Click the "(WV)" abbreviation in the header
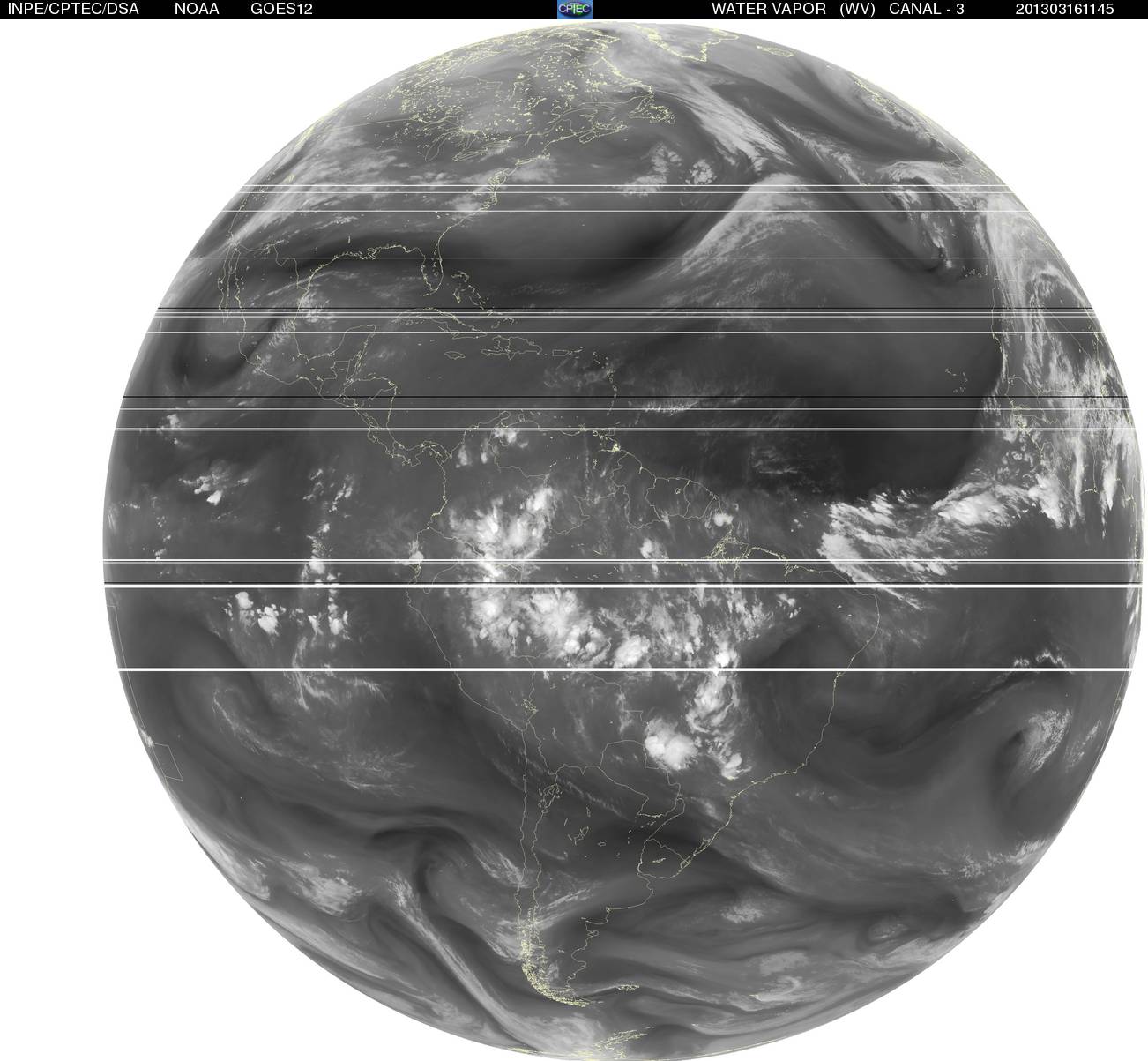The image size is (1148, 1061). click(858, 9)
